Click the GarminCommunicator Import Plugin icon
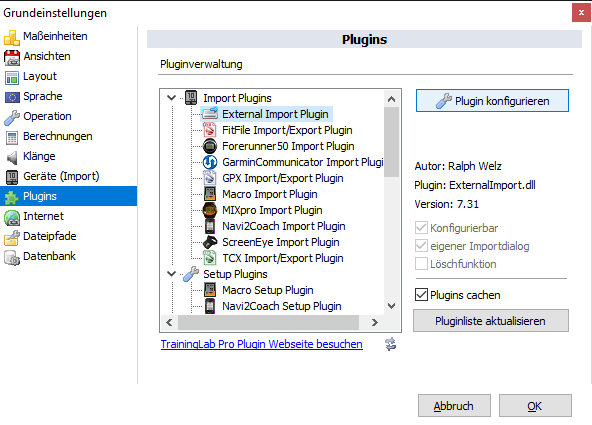 coord(210,162)
